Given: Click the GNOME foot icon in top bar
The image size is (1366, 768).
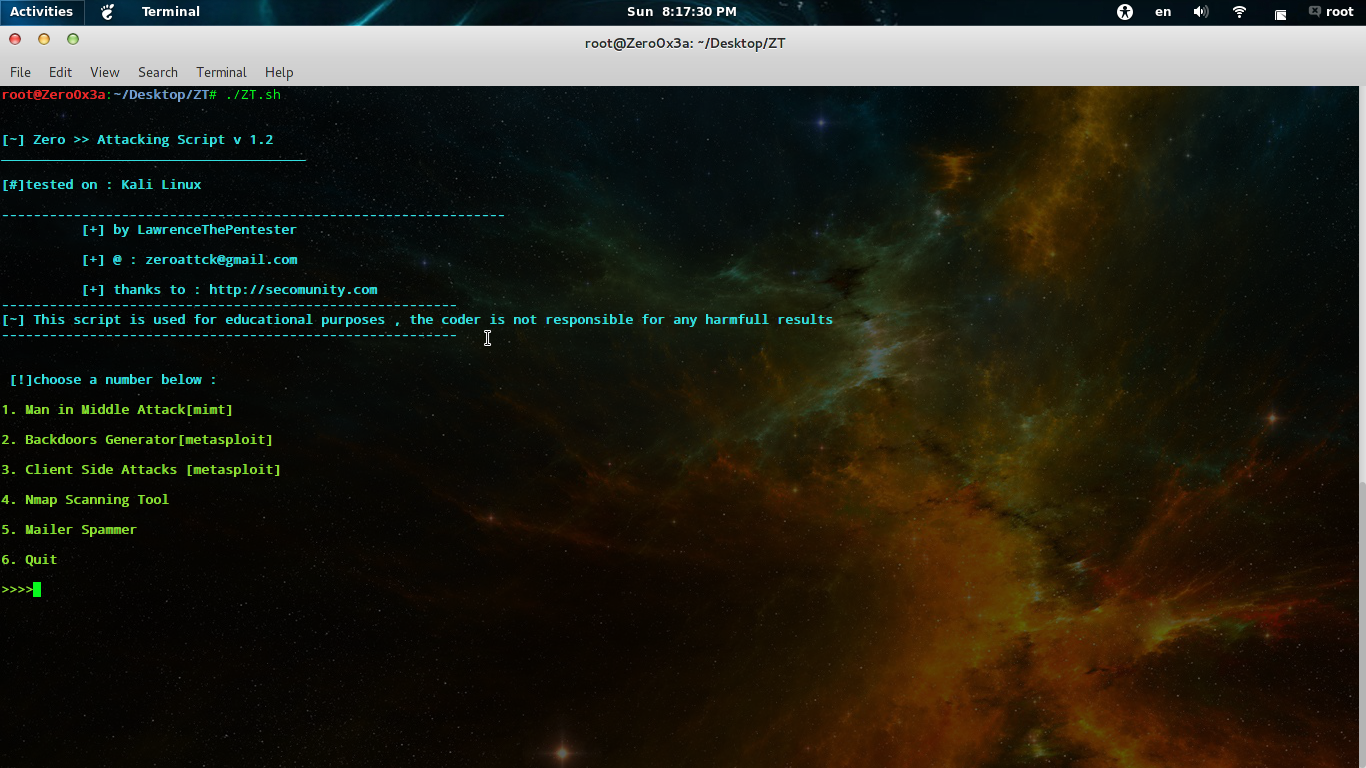Looking at the screenshot, I should pos(106,12).
